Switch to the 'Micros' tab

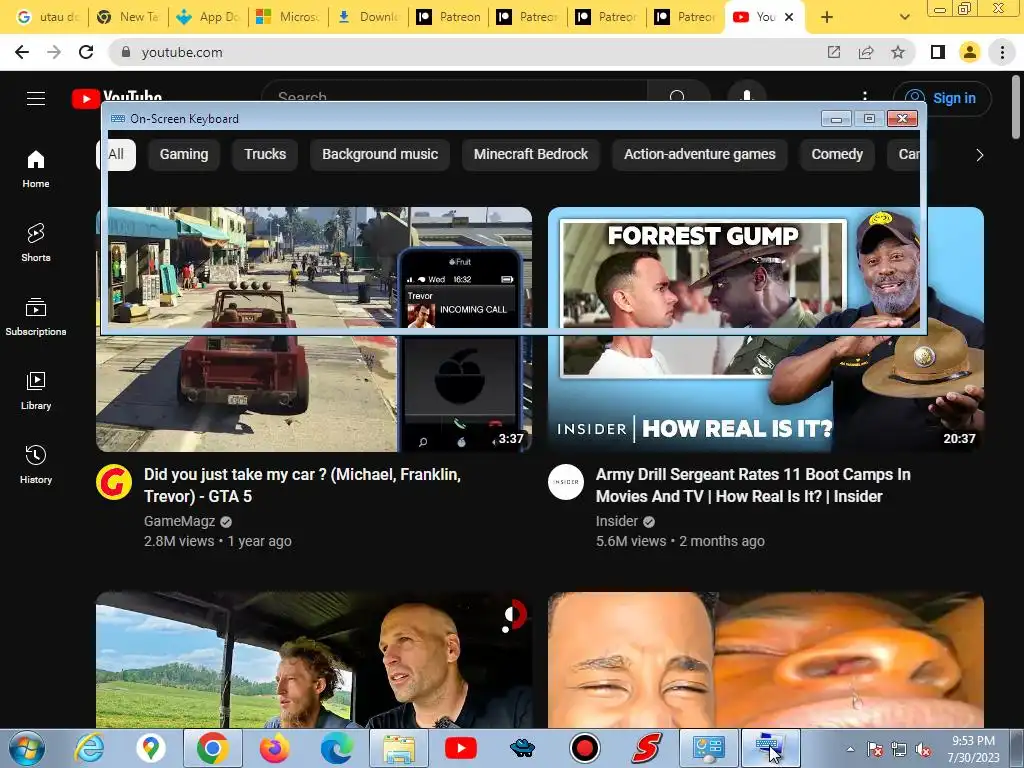(287, 17)
